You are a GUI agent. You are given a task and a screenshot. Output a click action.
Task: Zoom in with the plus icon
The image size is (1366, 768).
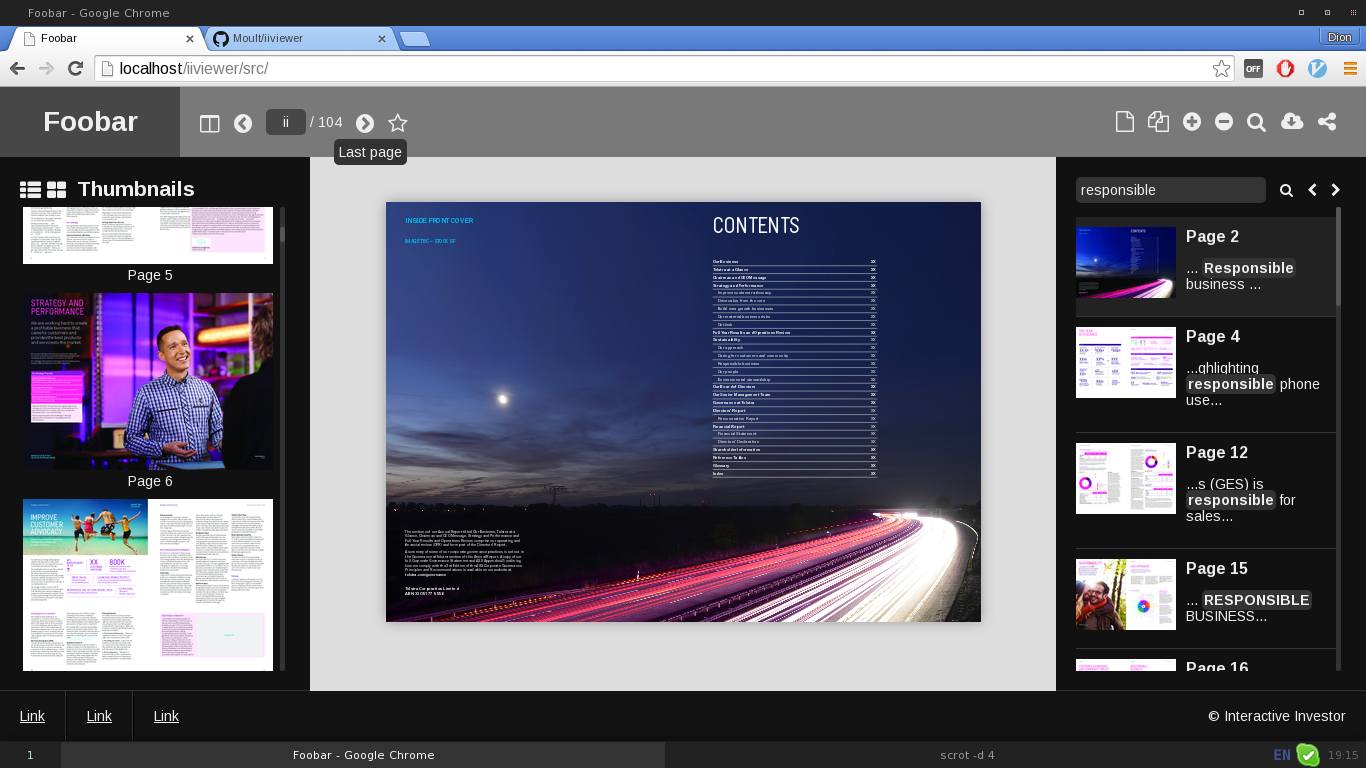1191,122
